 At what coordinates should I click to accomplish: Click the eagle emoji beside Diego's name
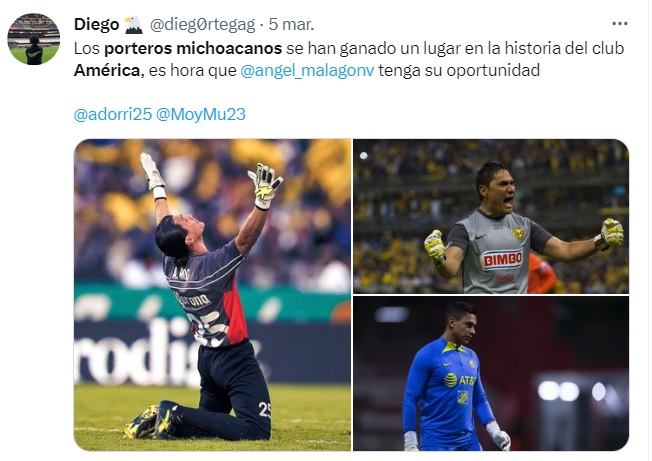133,25
